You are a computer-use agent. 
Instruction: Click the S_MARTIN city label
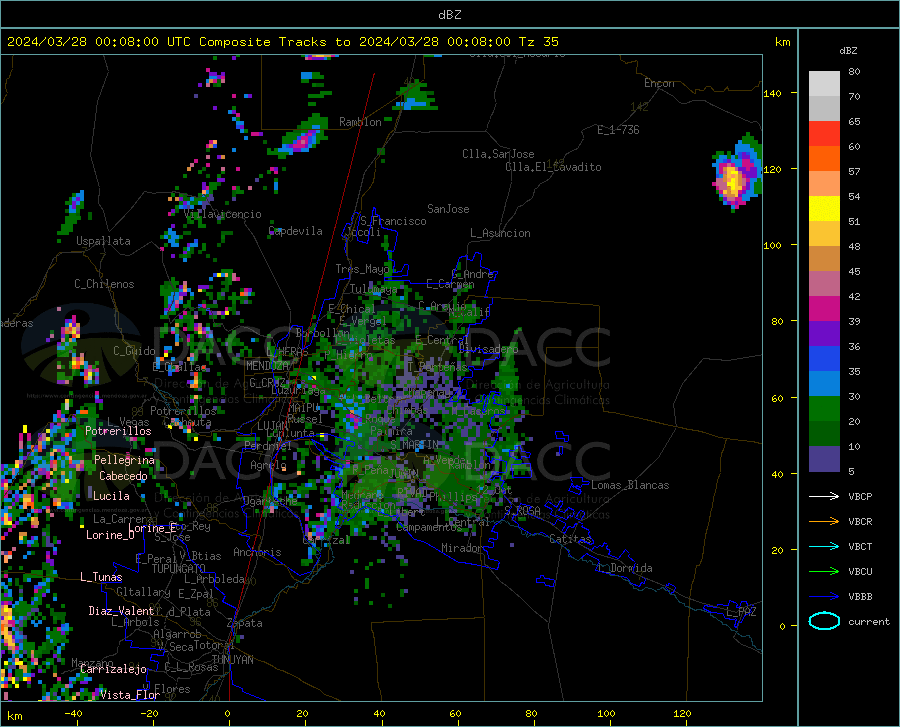click(414, 445)
